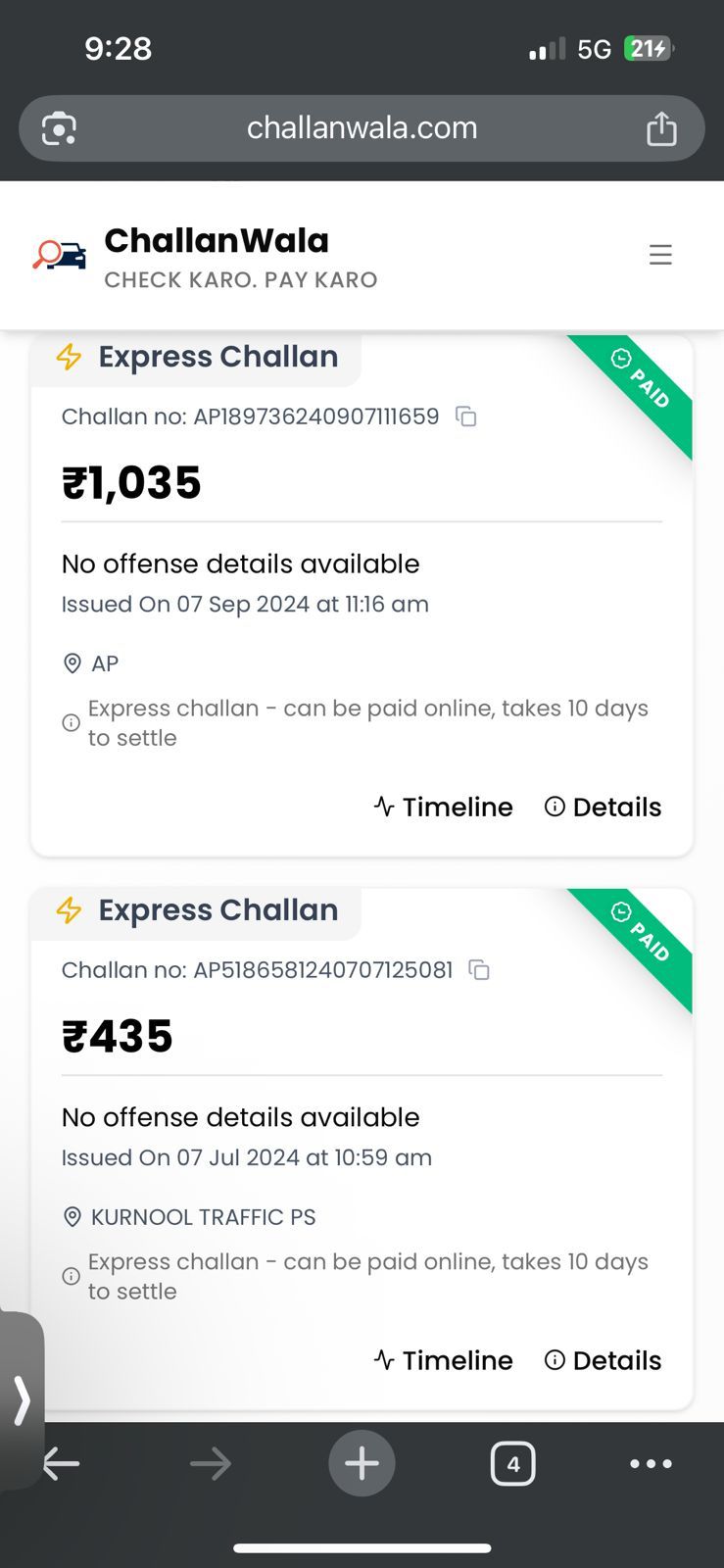This screenshot has height=1568, width=724.
Task: Open browser more options (three dots)
Action: coord(651,1463)
